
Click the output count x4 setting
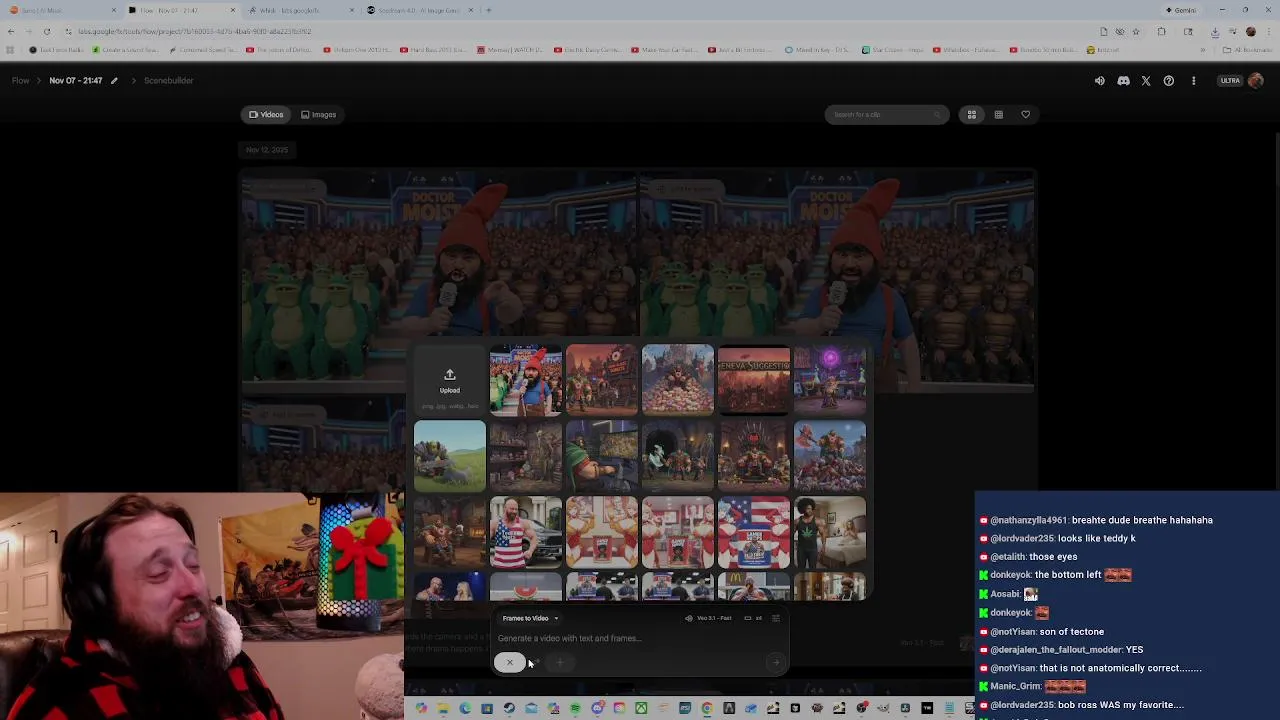point(753,618)
